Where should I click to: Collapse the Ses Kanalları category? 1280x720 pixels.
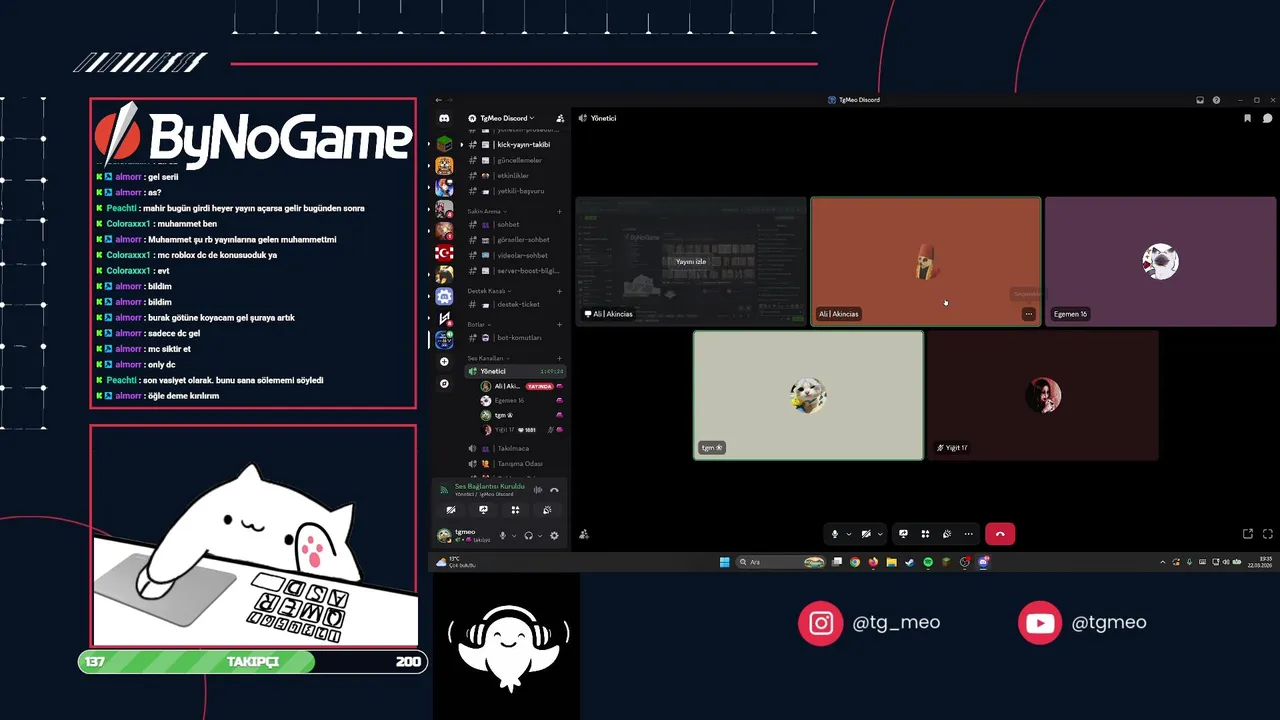(489, 358)
